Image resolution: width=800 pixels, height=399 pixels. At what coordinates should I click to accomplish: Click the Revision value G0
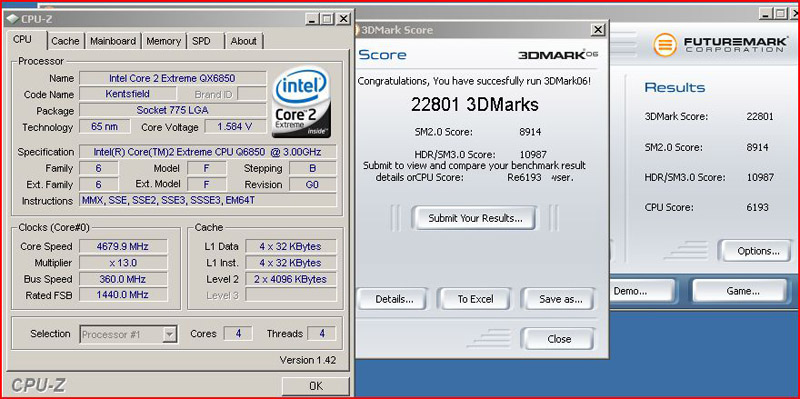pos(313,184)
